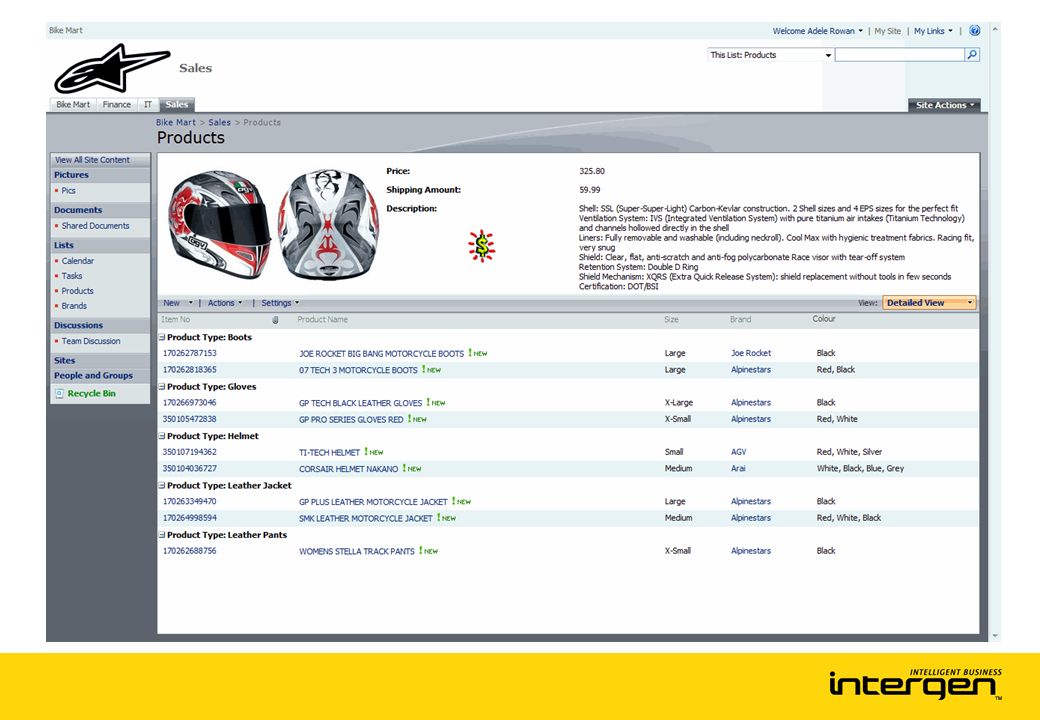Open the My Site link
Viewport: 1040px width, 720px height.
tap(887, 31)
